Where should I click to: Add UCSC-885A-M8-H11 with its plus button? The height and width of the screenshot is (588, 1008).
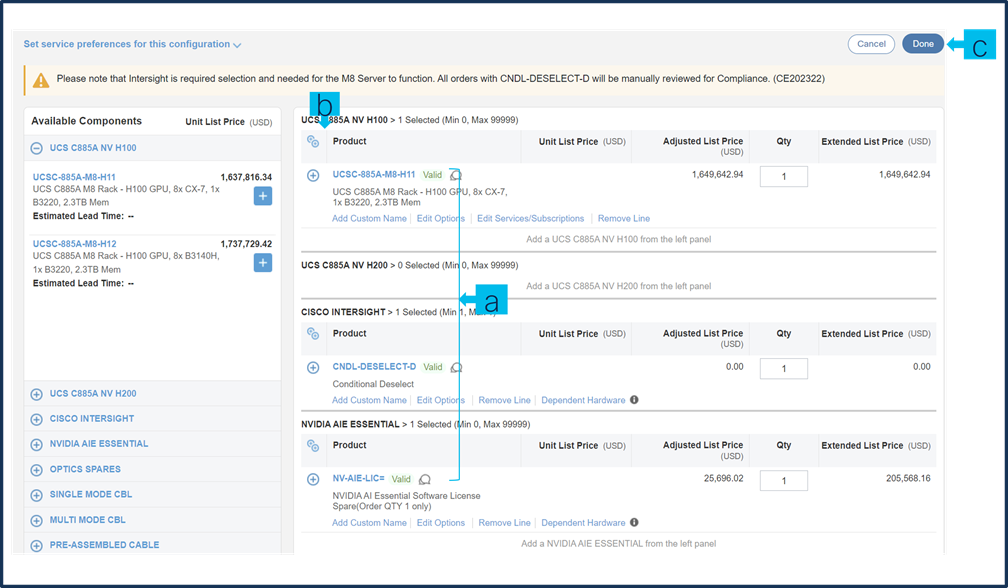[262, 196]
